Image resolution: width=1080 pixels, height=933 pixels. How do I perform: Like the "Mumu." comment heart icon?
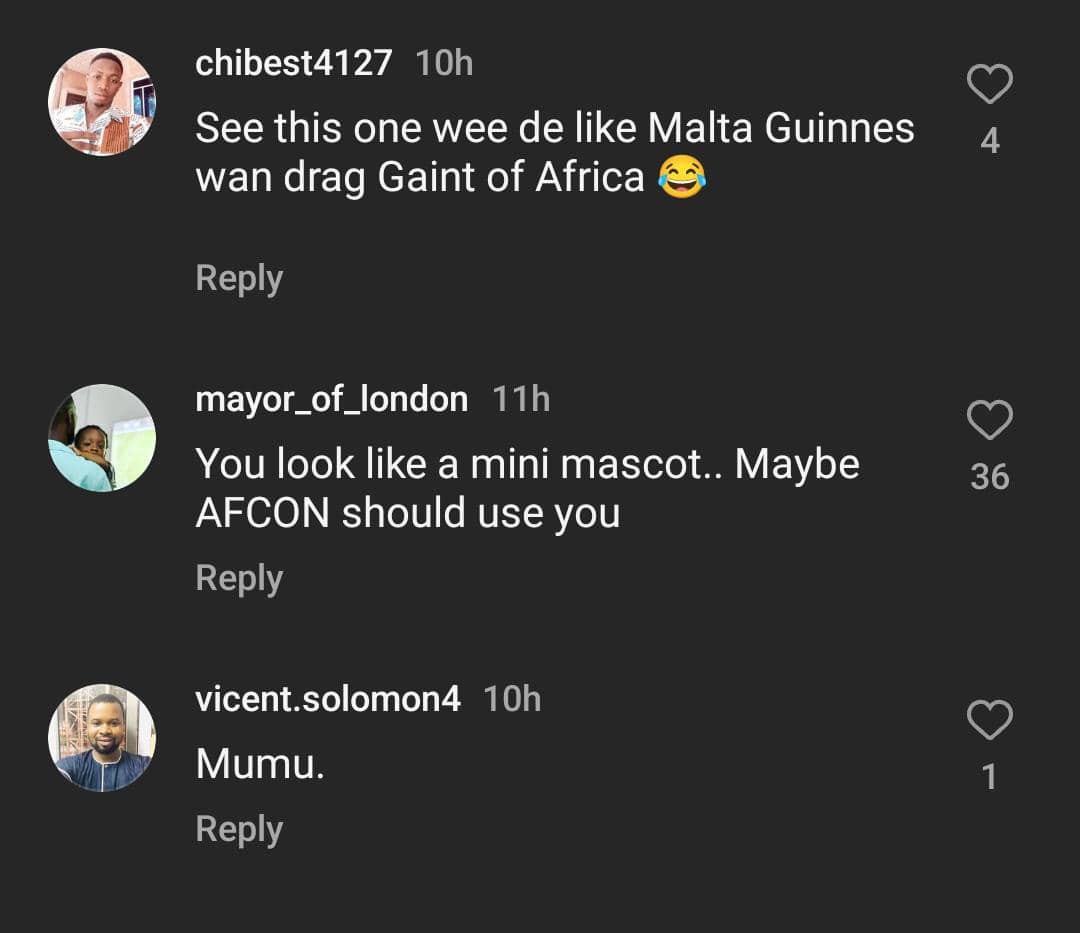pos(990,720)
